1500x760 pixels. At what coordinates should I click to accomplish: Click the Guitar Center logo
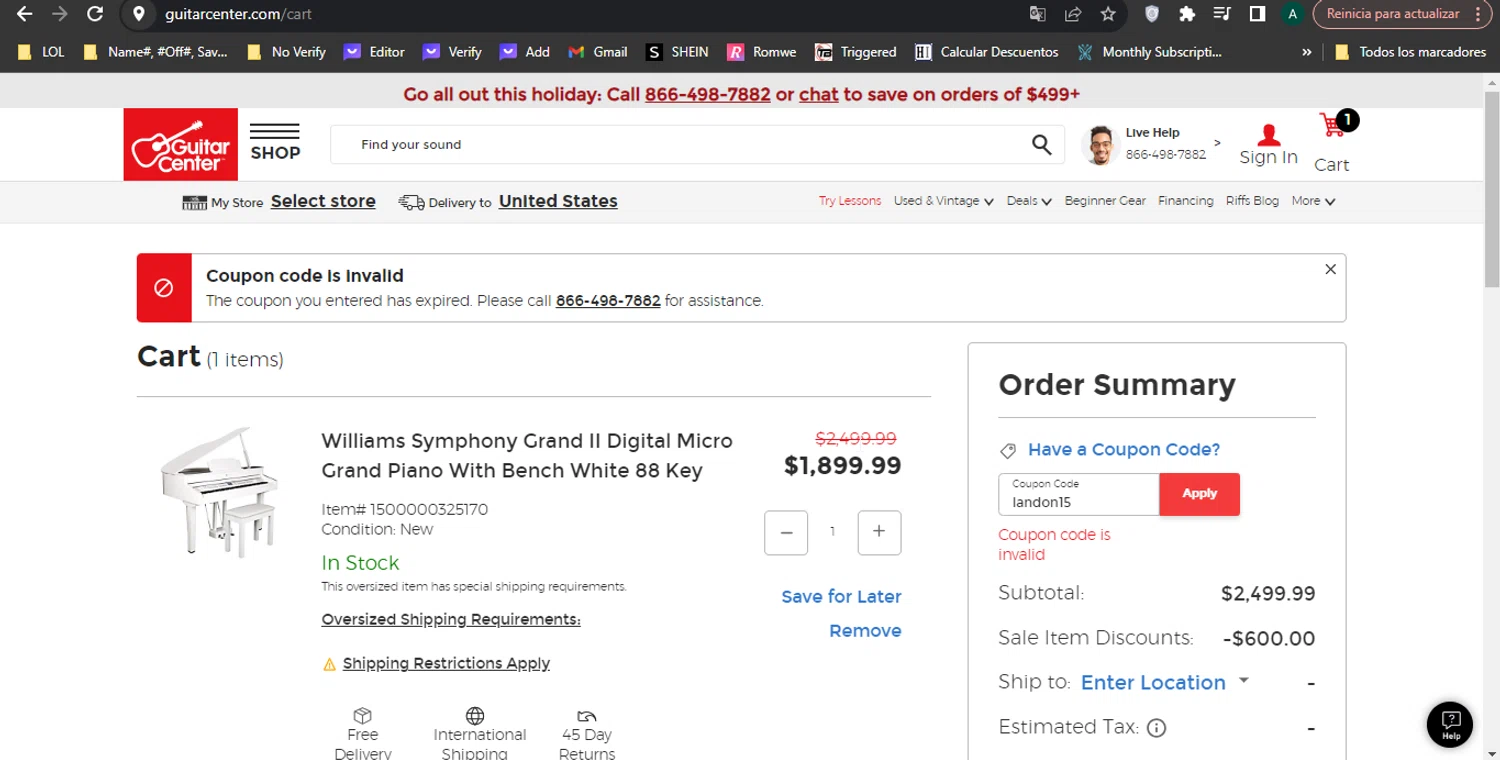point(181,145)
